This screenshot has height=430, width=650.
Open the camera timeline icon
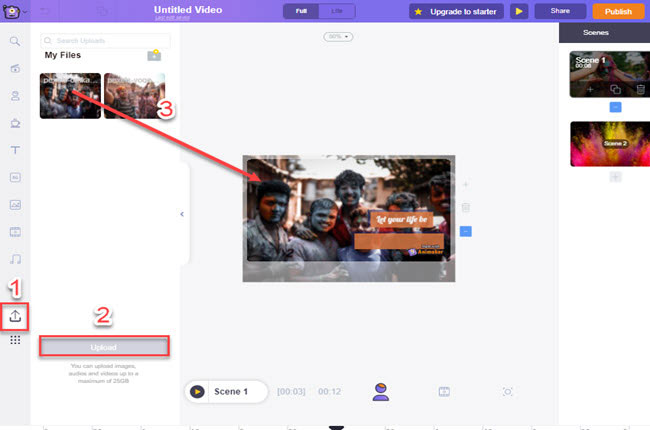[x=507, y=391]
